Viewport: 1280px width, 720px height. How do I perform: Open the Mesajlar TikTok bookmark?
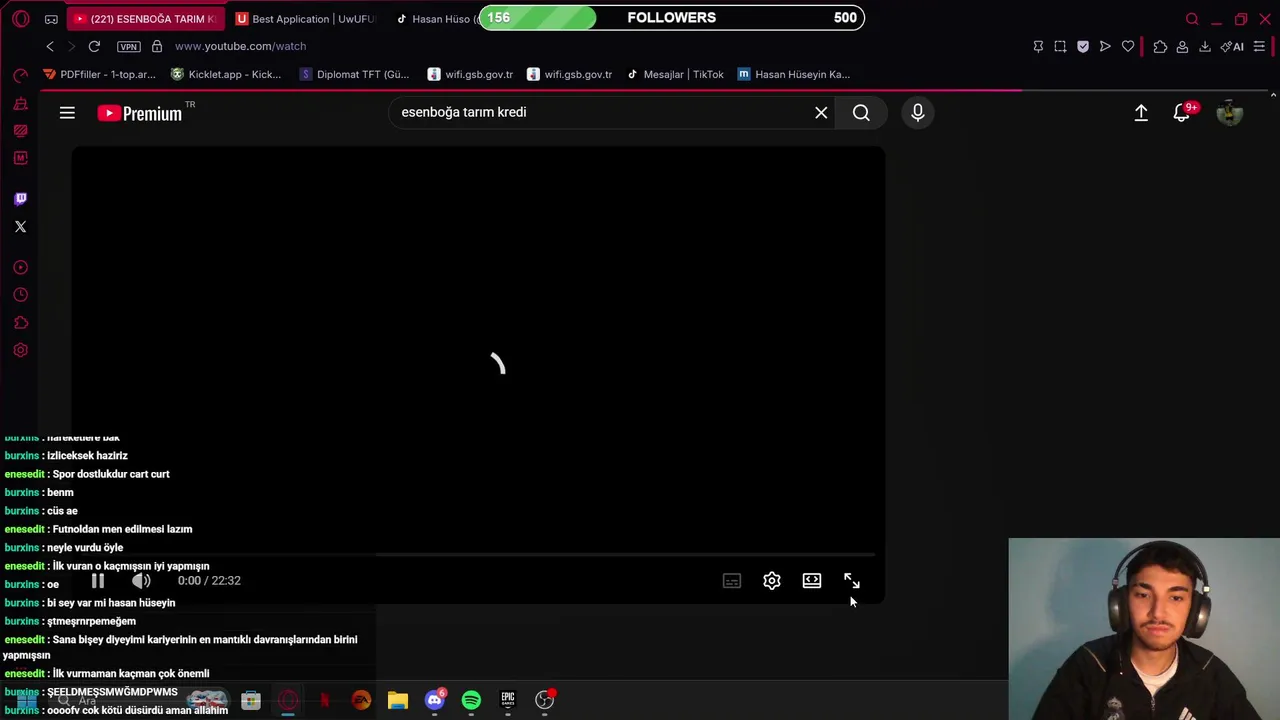pos(675,74)
